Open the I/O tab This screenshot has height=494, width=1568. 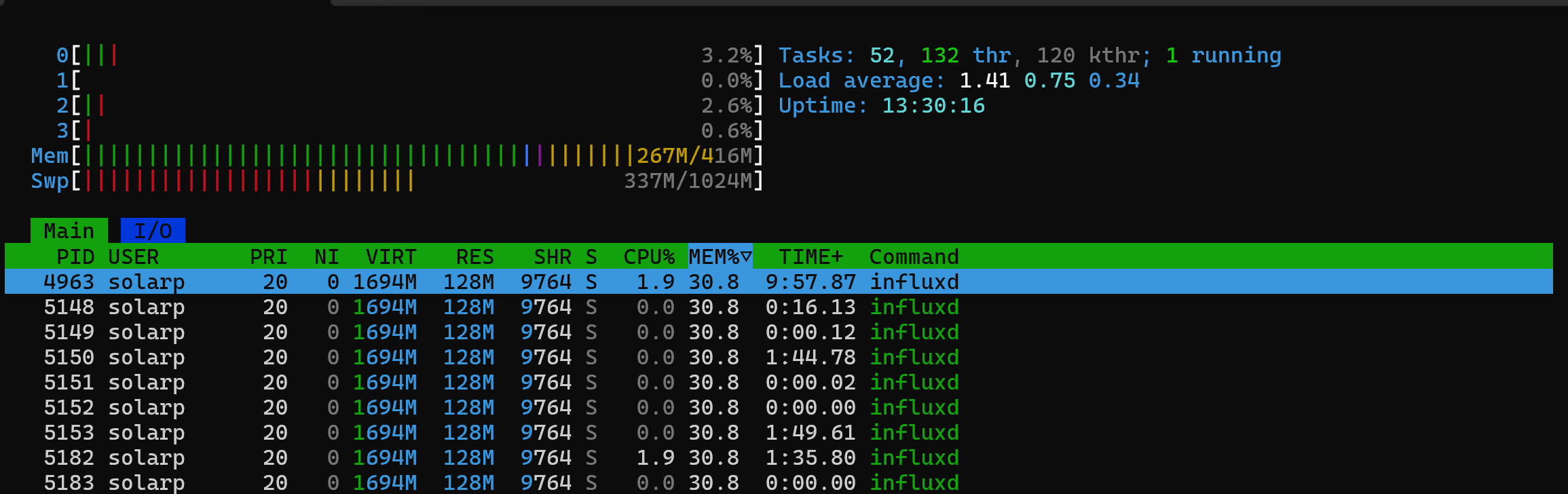pyautogui.click(x=153, y=231)
